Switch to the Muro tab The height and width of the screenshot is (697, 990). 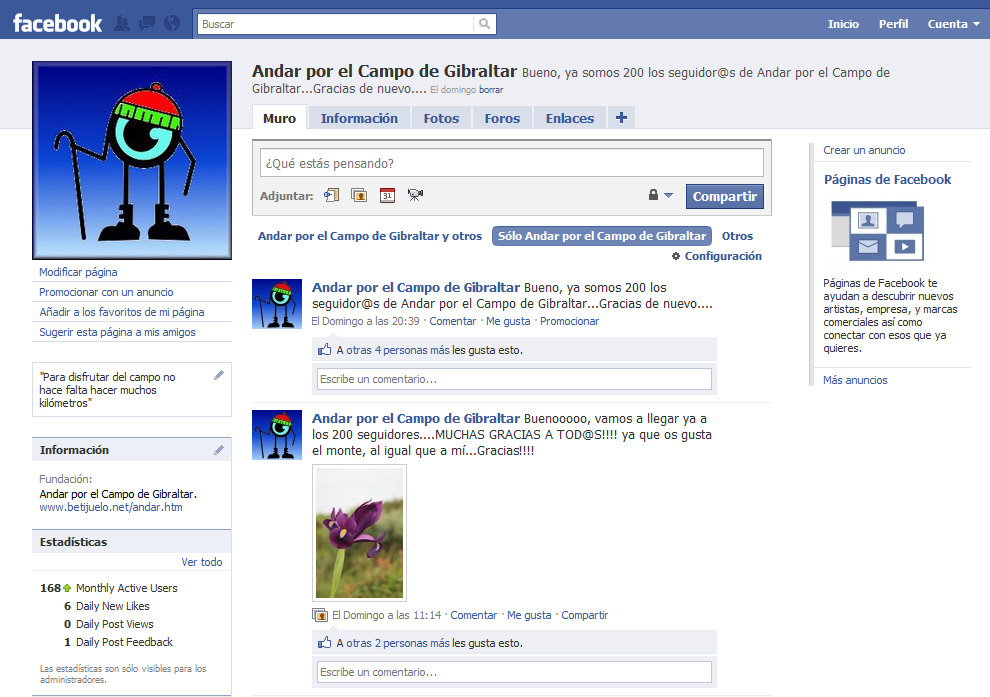tap(279, 118)
